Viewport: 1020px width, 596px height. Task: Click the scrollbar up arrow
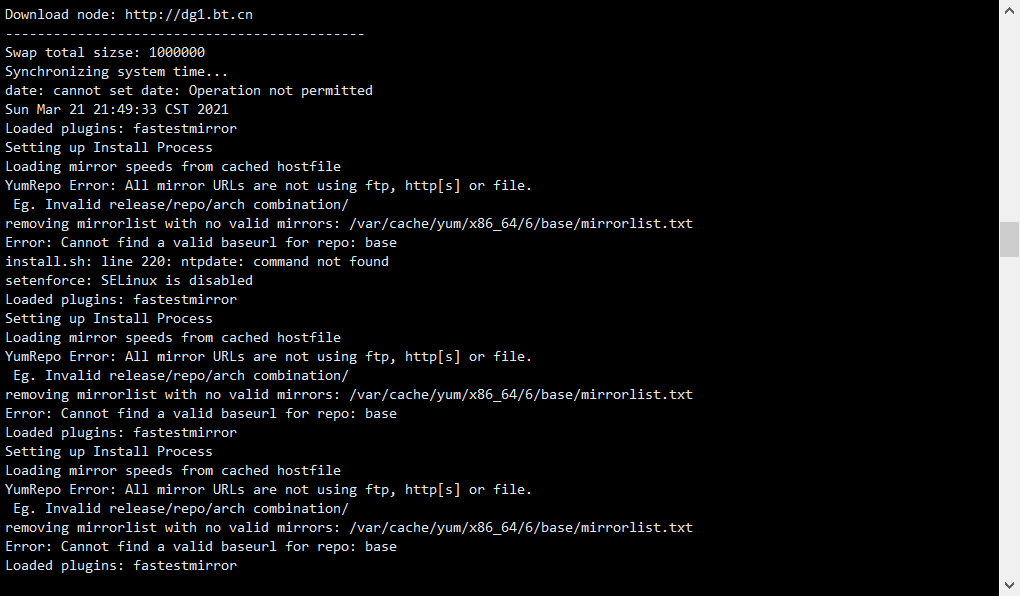pos(1009,10)
